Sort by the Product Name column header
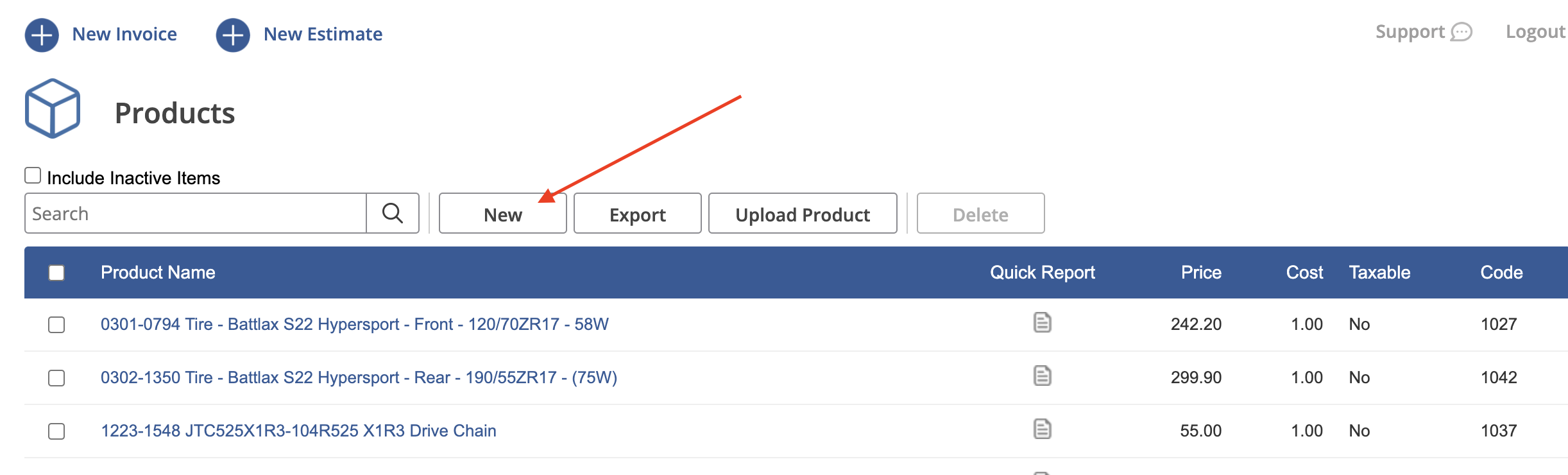The height and width of the screenshot is (475, 1568). click(158, 272)
